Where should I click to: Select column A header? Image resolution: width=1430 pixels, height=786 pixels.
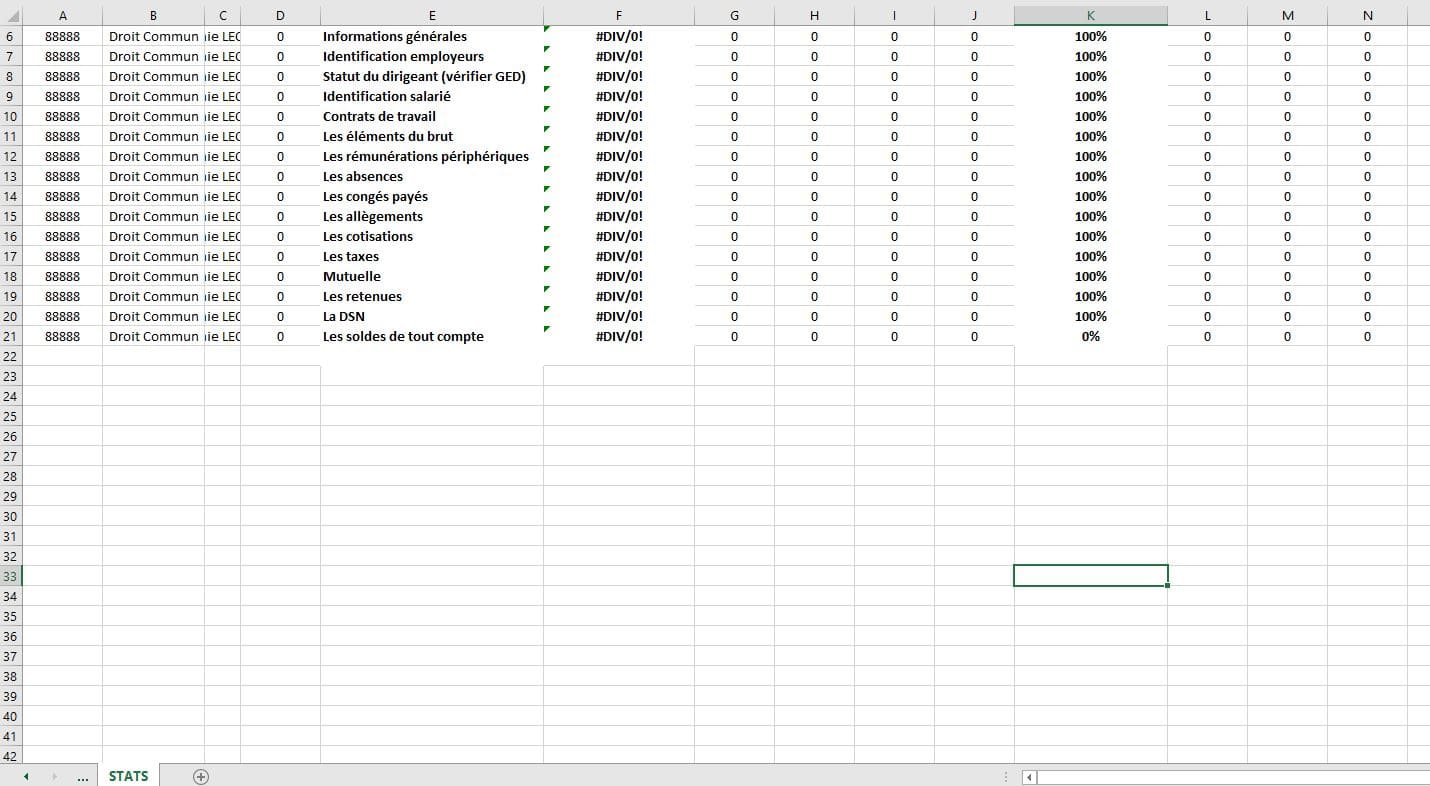[x=63, y=16]
